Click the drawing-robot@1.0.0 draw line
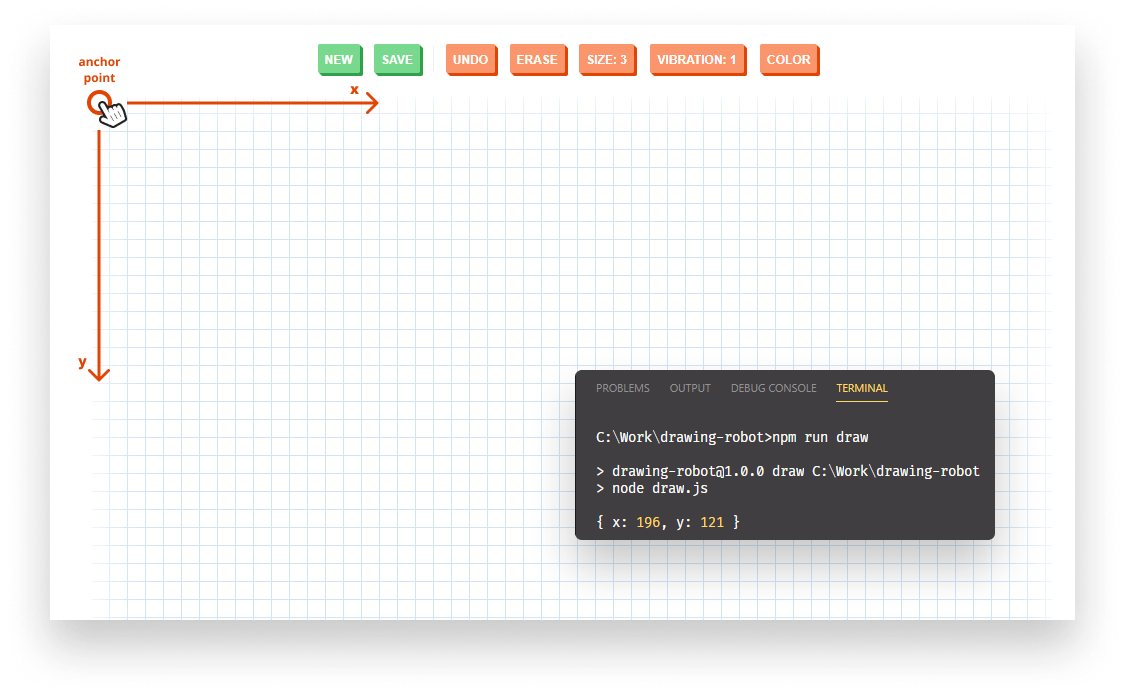This screenshot has height=695, width=1125. pos(788,471)
